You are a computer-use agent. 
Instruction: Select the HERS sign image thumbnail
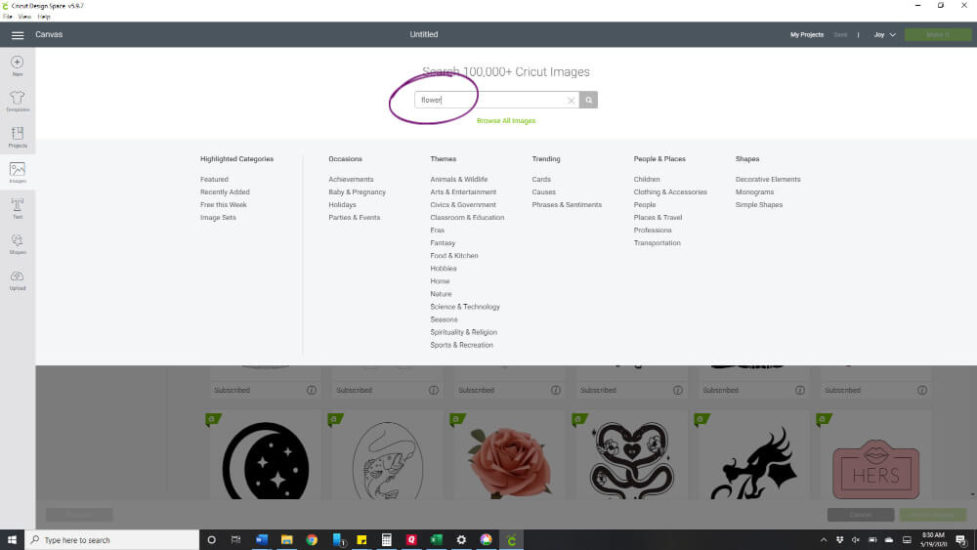tap(875, 469)
